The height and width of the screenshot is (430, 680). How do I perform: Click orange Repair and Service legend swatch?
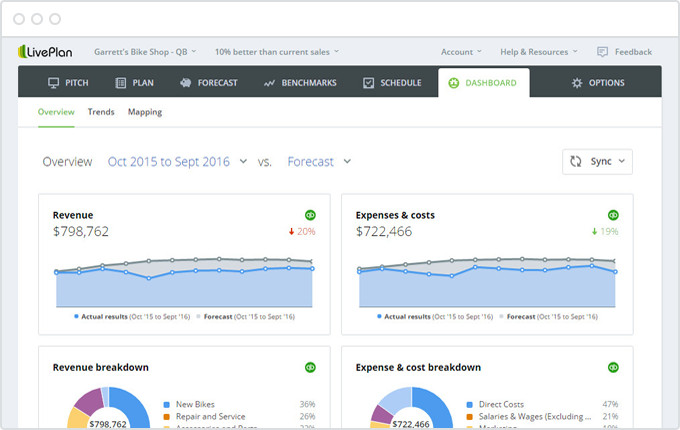[167, 417]
